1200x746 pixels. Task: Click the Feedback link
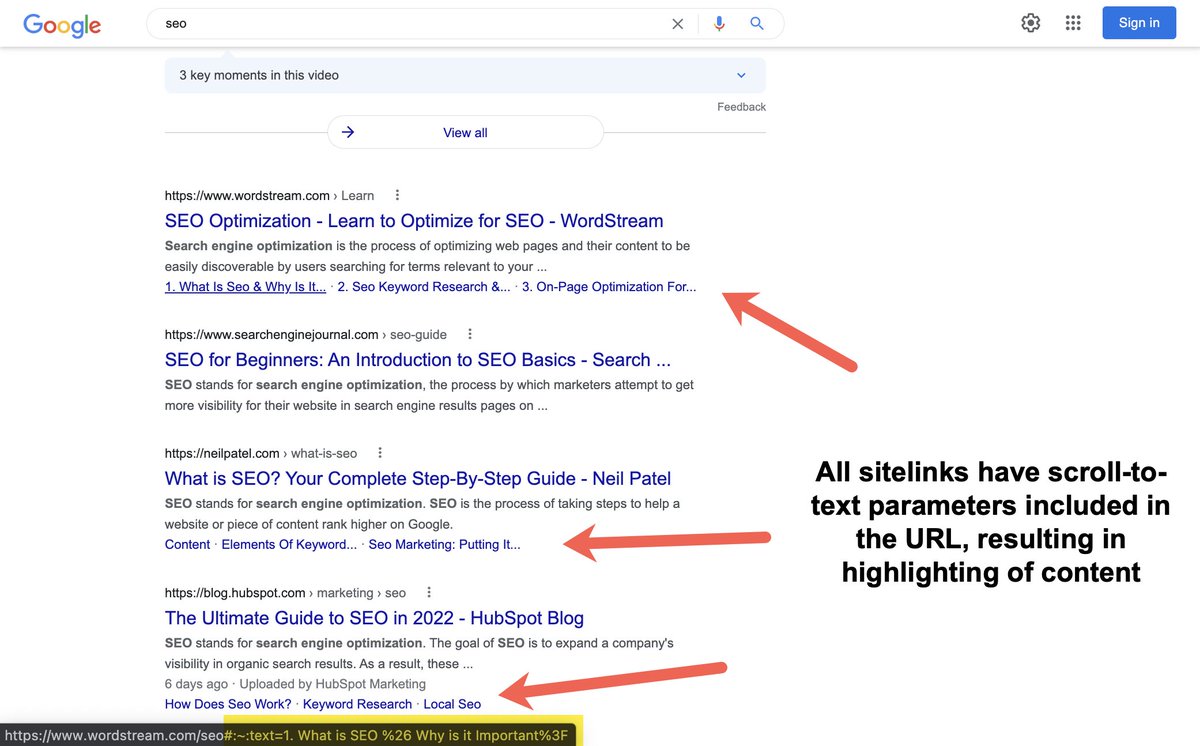click(741, 107)
